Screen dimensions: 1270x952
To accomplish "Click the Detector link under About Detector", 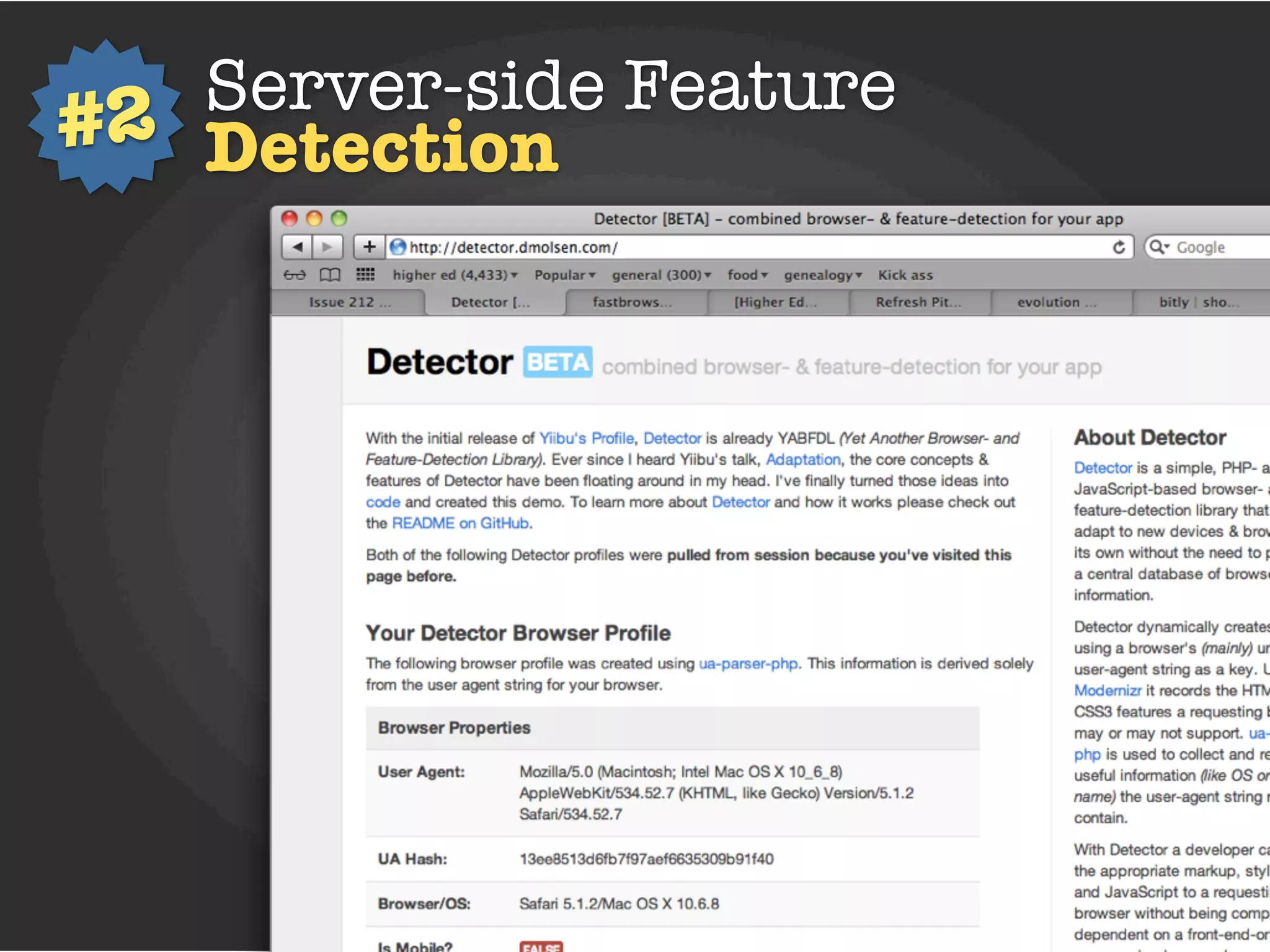I will pos(1103,468).
